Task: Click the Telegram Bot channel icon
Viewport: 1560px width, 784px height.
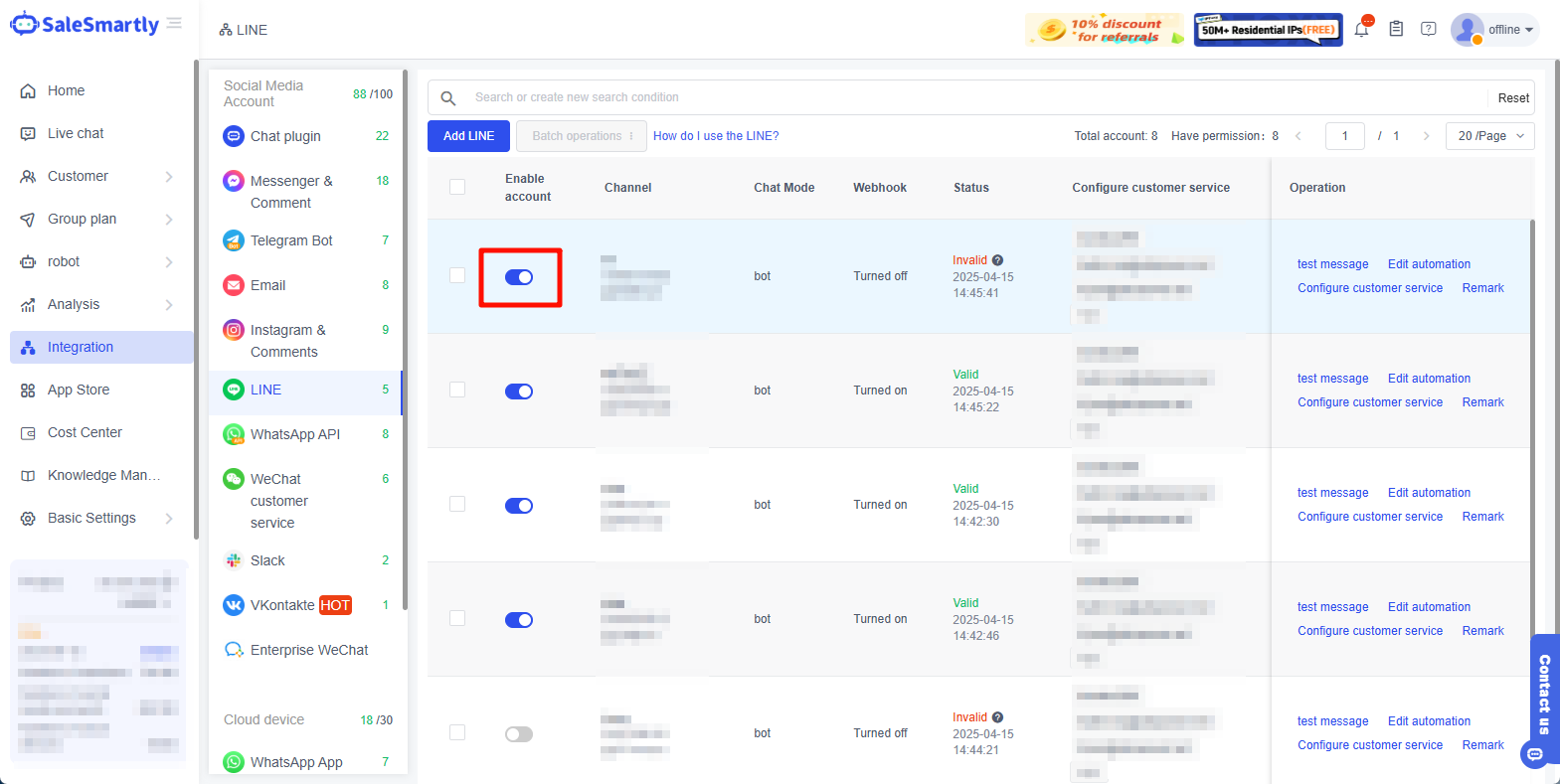Action: (x=234, y=240)
